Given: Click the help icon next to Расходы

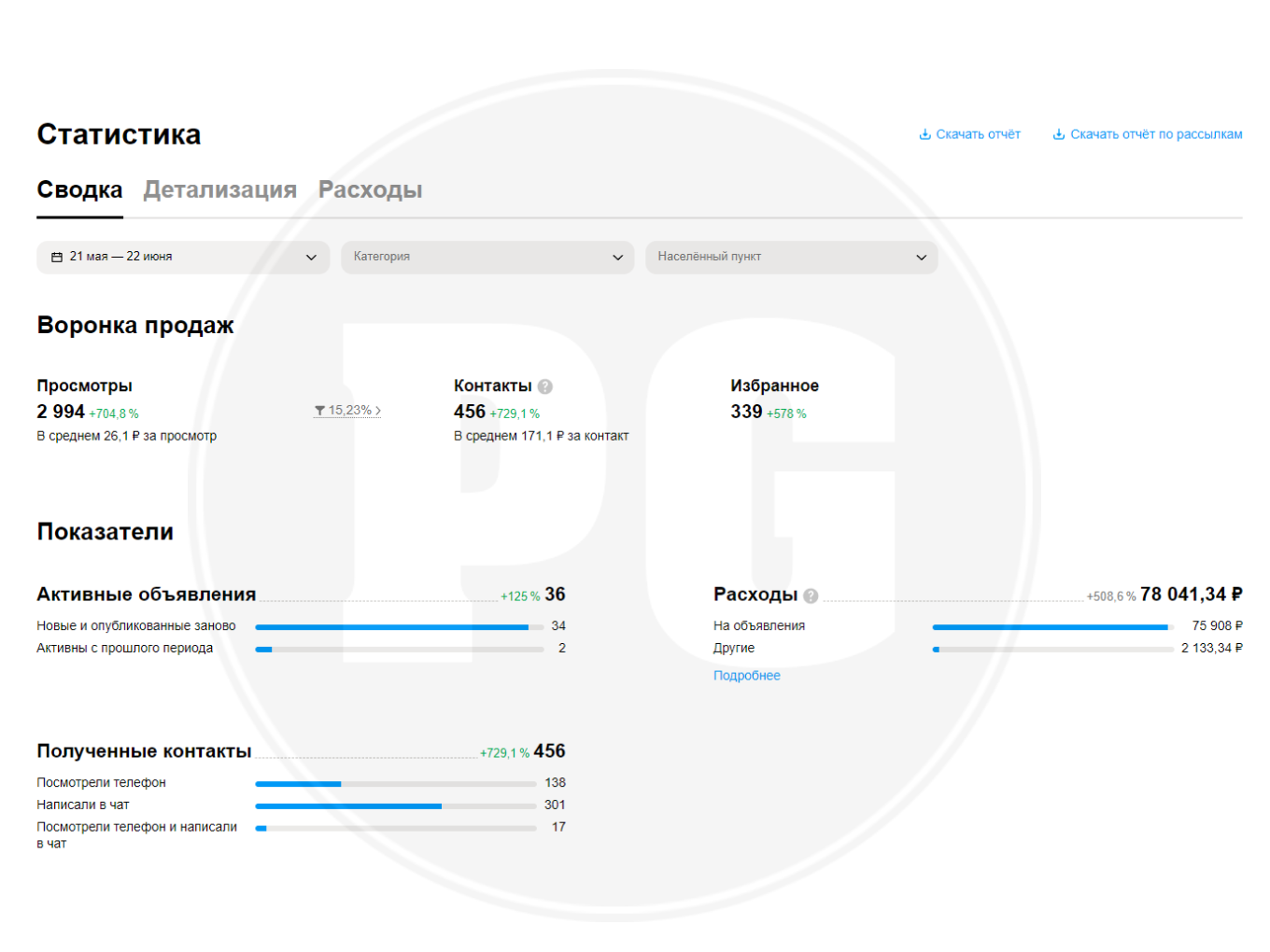Looking at the screenshot, I should 811,595.
